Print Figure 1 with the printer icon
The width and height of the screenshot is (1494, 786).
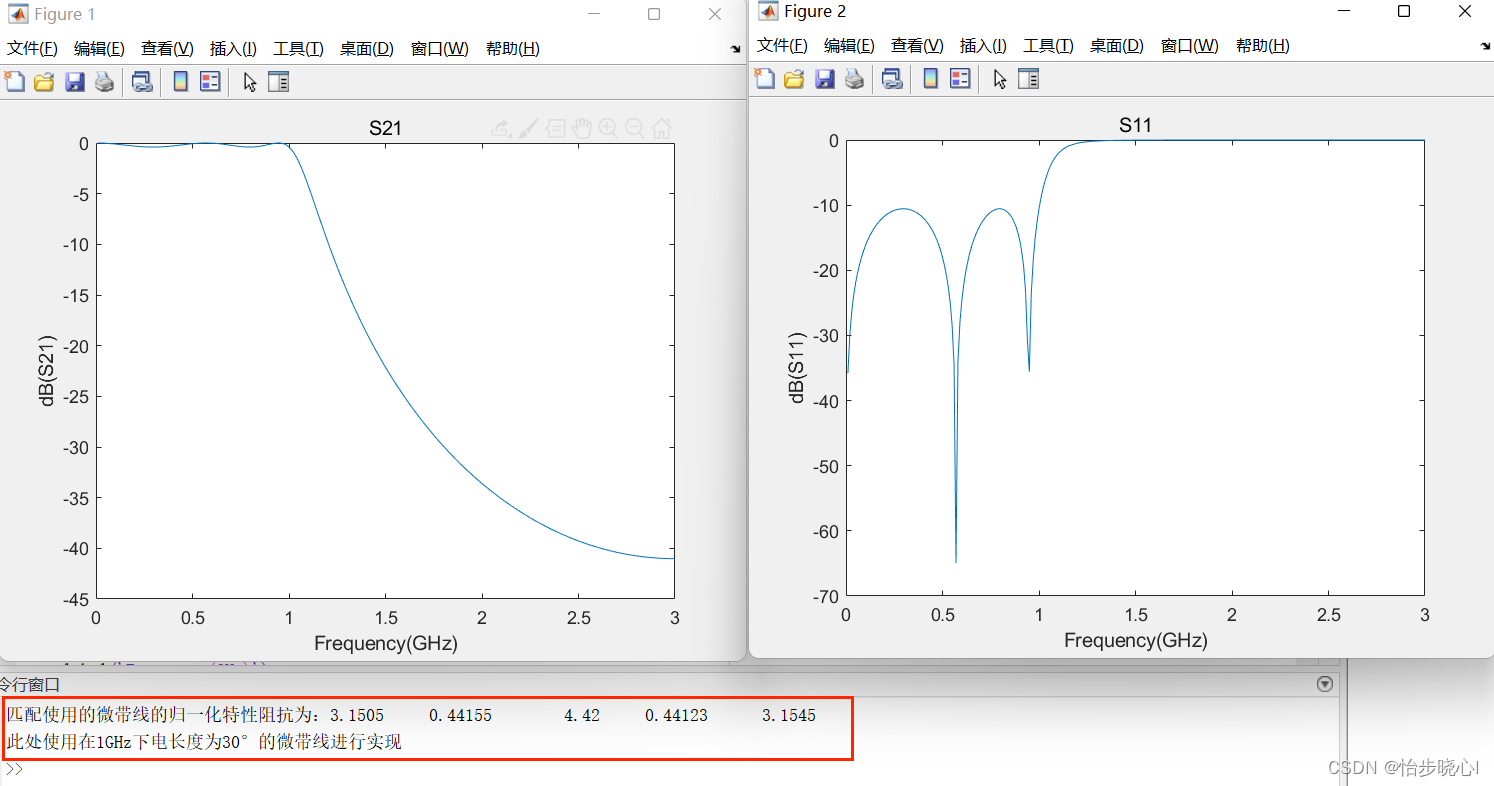pyautogui.click(x=104, y=82)
